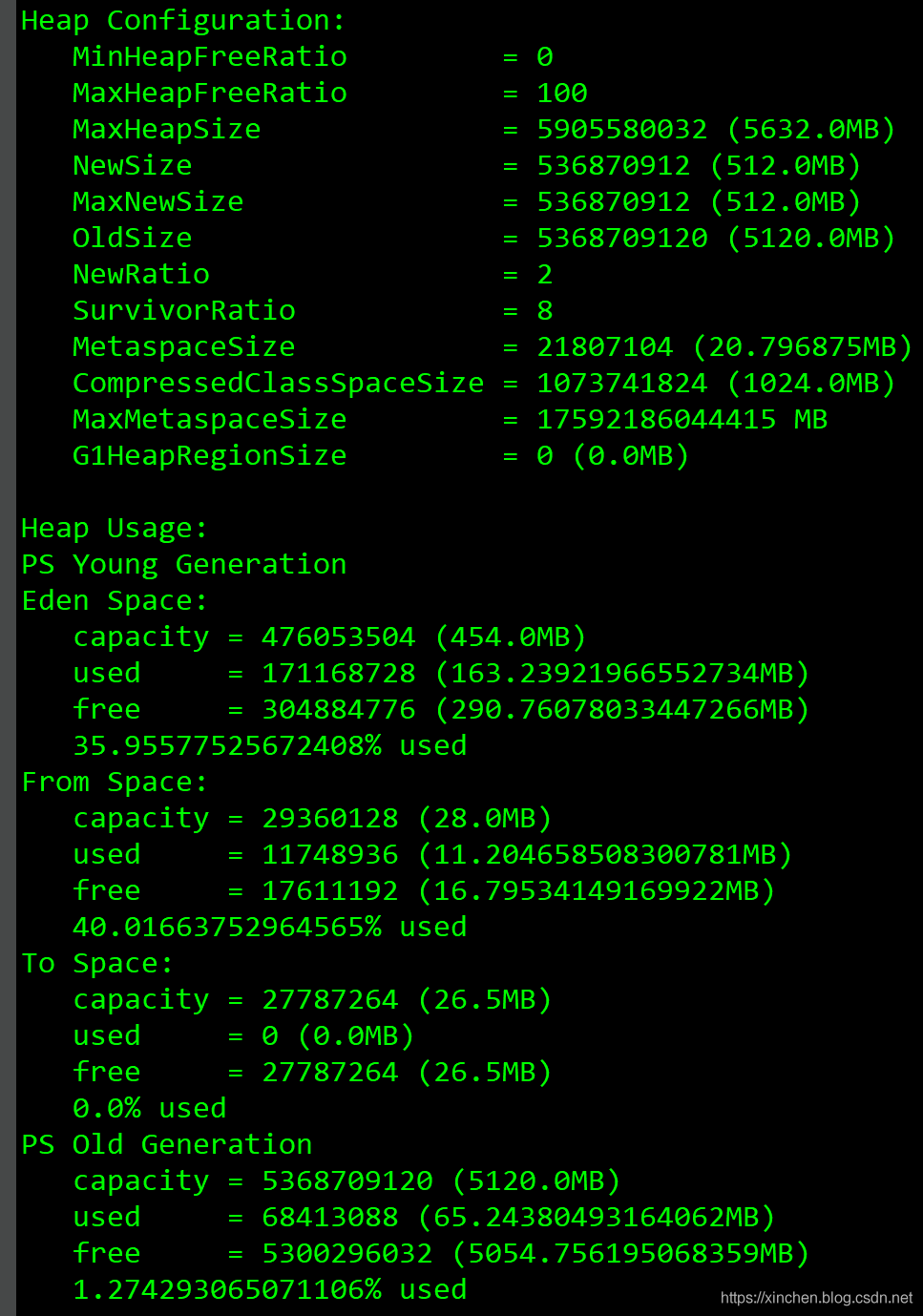Click the CompressedClassSpaceSize label
923x1316 pixels.
click(278, 383)
